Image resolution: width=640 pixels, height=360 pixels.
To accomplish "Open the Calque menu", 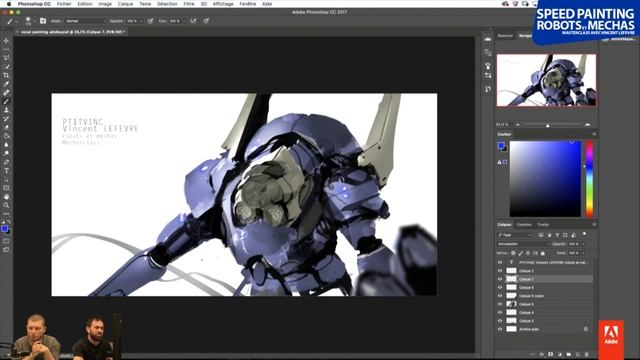I will (125, 4).
